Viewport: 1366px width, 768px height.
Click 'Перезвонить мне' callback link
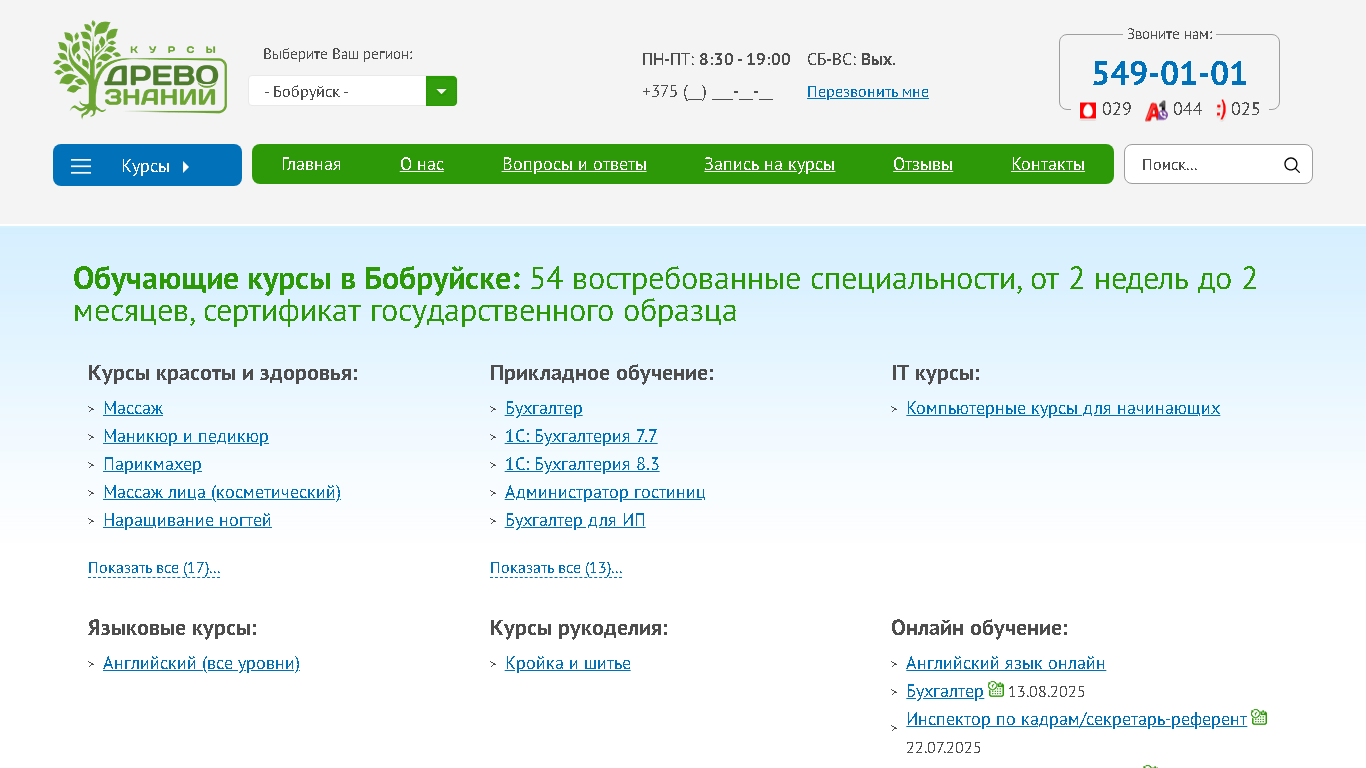click(x=868, y=92)
